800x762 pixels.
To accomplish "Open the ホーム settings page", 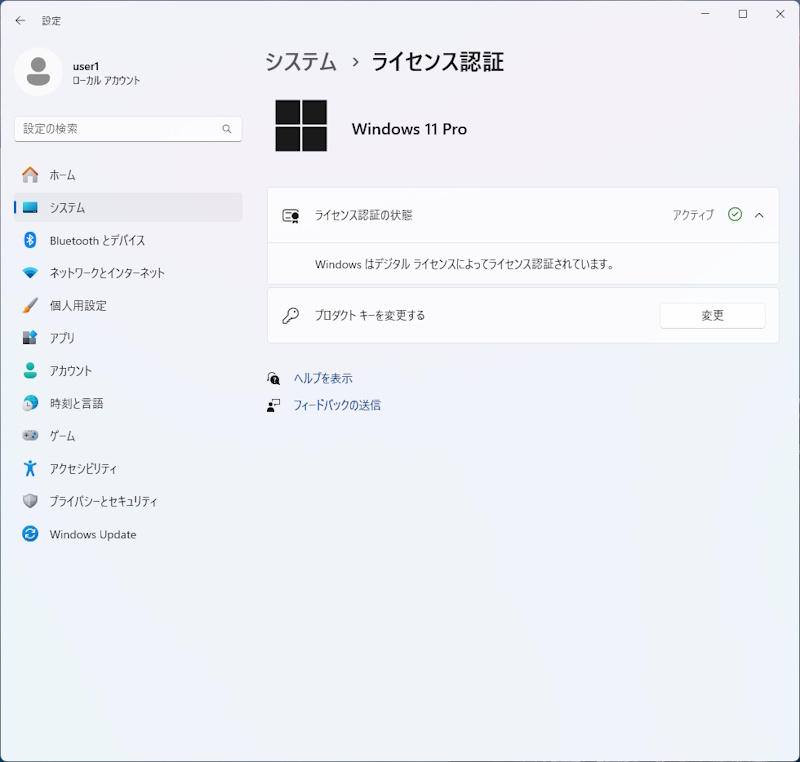I will pyautogui.click(x=128, y=175).
